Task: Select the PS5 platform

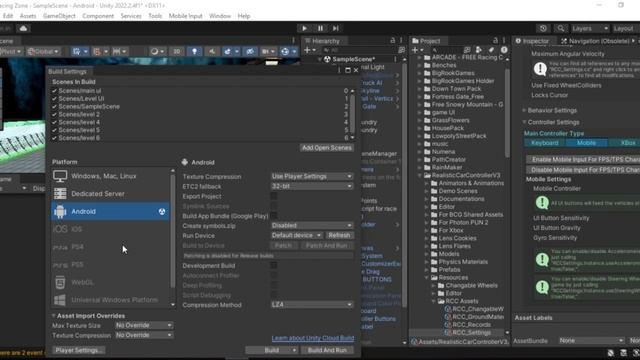Action: click(x=110, y=264)
